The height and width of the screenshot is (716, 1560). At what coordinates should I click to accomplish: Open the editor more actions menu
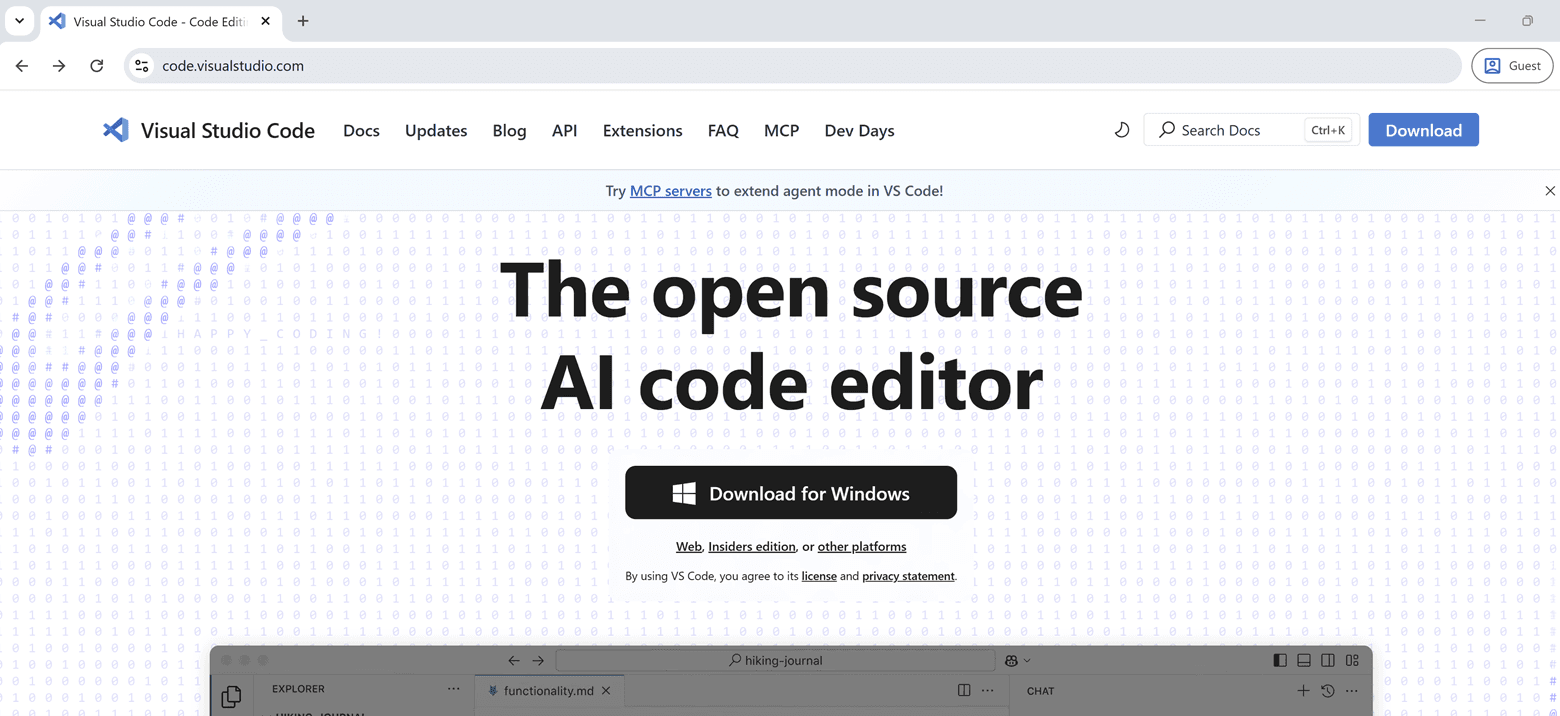987,690
